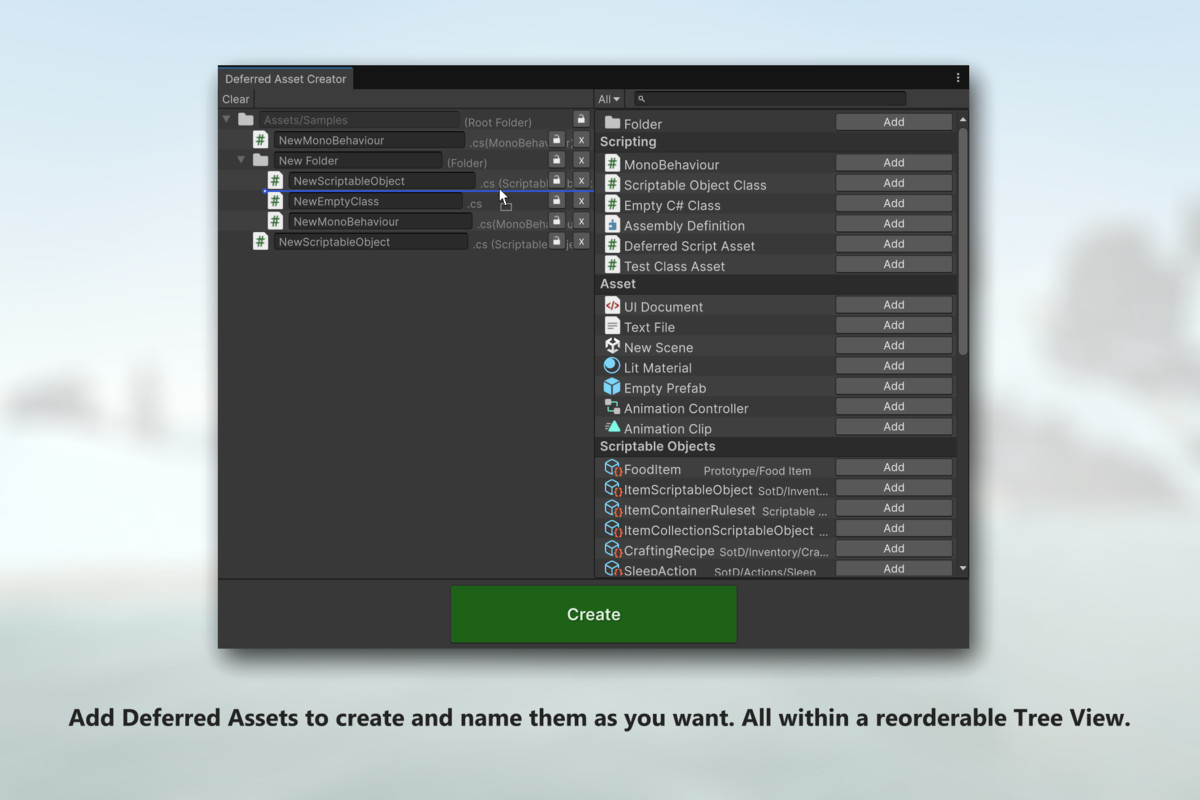Click inside the search field
The height and width of the screenshot is (800, 1200).
click(768, 98)
